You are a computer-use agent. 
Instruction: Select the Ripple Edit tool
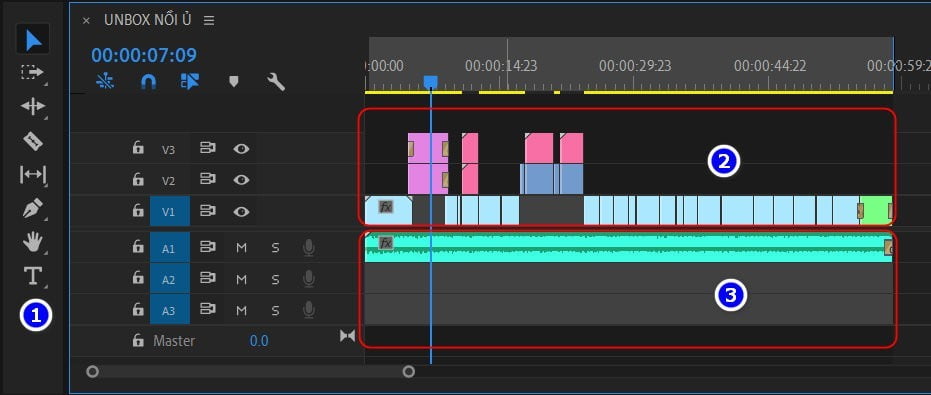click(33, 107)
